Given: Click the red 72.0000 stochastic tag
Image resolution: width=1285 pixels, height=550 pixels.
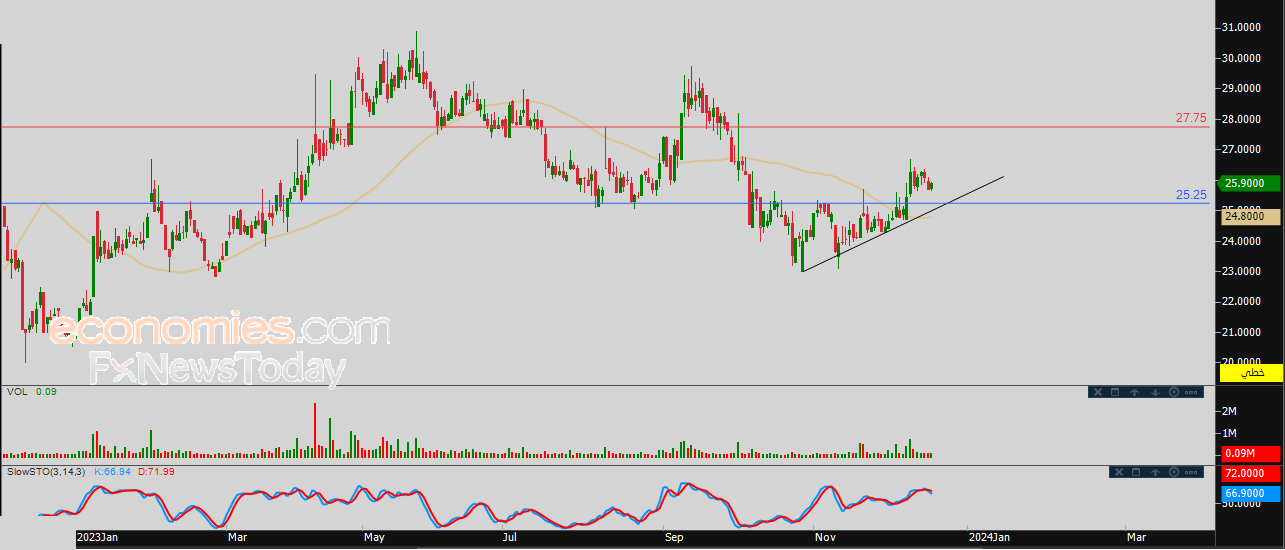Looking at the screenshot, I should 1251,473.
